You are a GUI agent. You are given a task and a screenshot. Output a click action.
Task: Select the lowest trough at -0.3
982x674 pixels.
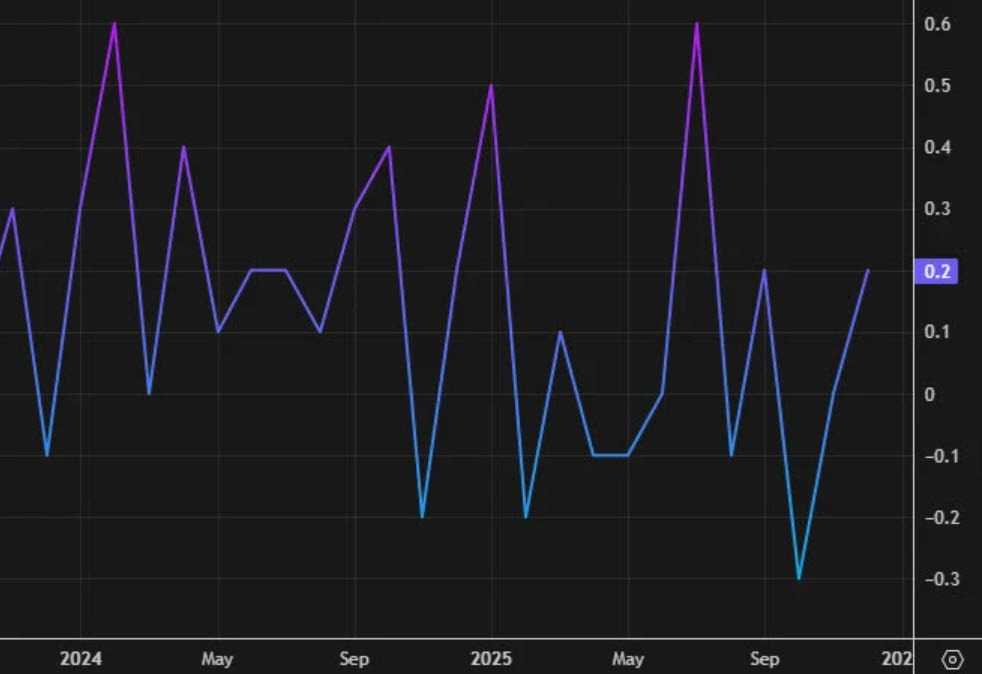click(801, 578)
